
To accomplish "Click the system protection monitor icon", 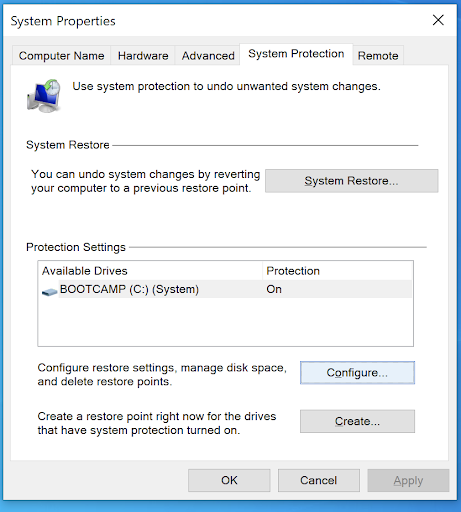I will coord(44,96).
